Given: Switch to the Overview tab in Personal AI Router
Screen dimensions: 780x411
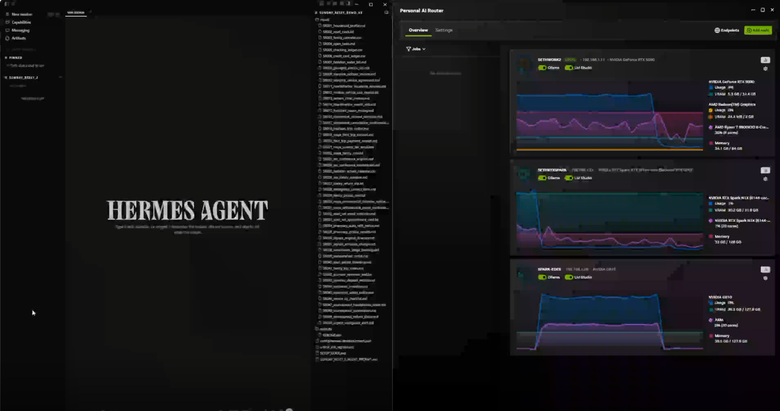Looking at the screenshot, I should [418, 30].
